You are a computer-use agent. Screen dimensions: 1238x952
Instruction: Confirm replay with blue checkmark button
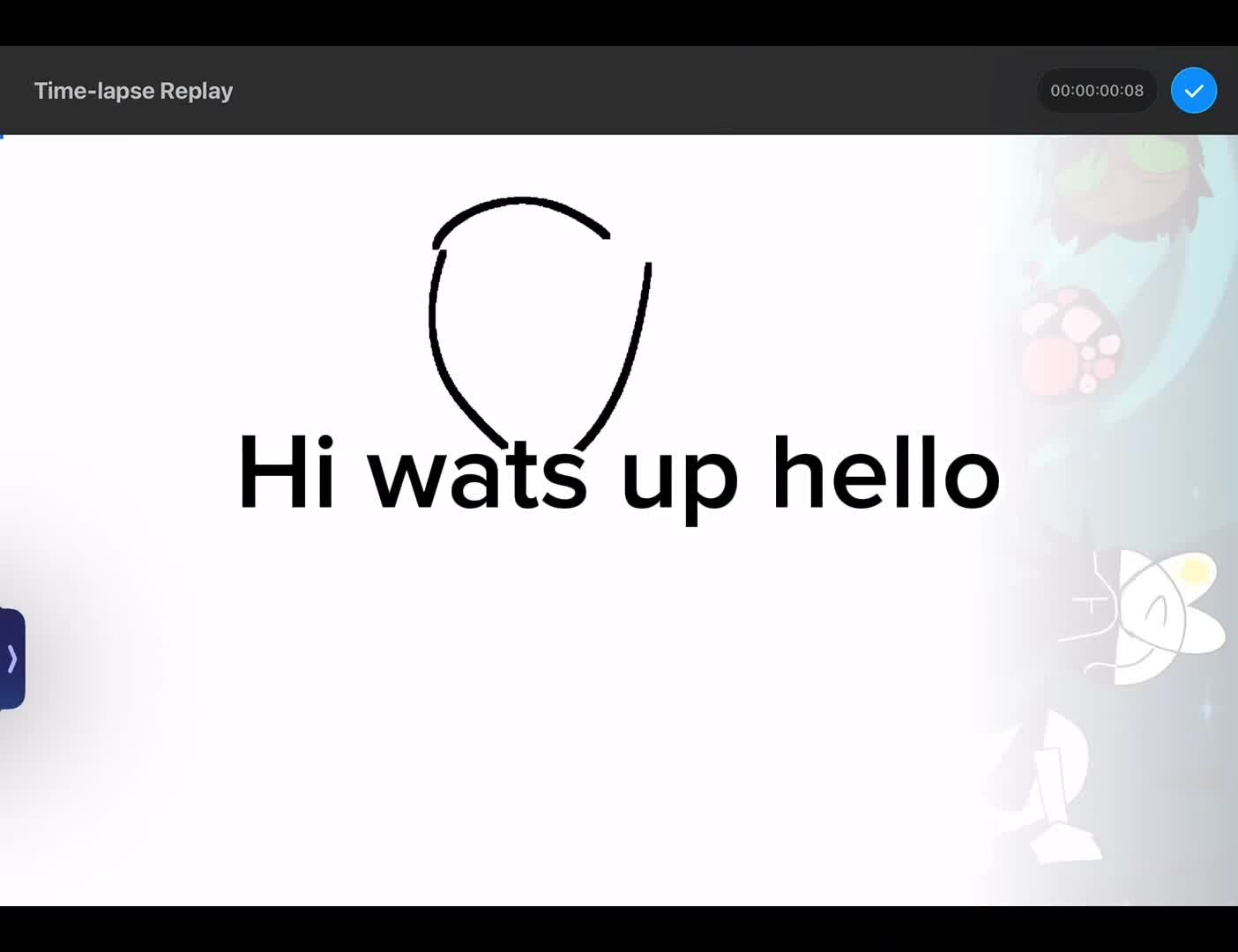point(1194,91)
